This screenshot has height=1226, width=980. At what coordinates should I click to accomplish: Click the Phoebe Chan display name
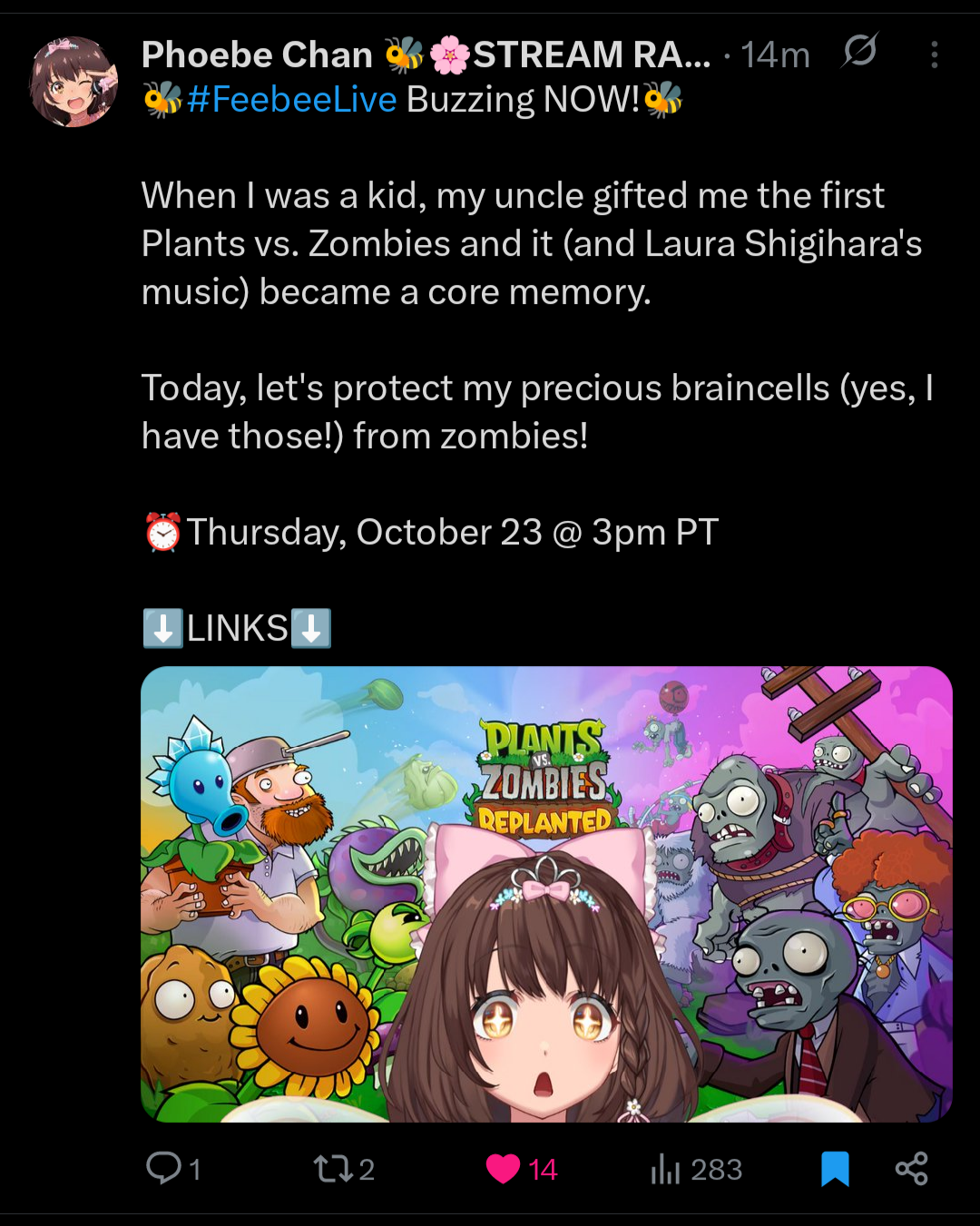point(257,55)
